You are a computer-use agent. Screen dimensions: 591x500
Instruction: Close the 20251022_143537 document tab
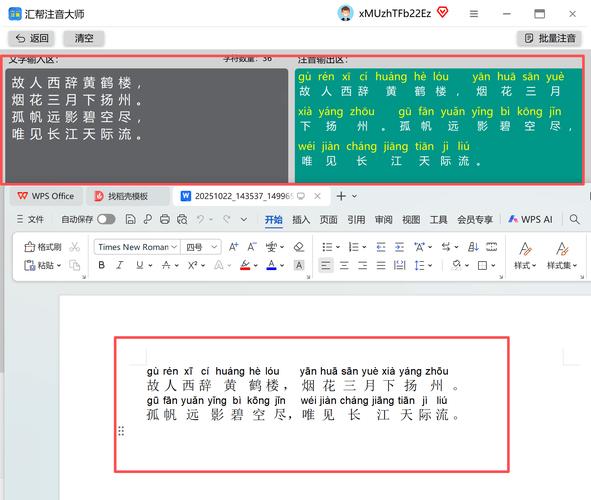317,196
